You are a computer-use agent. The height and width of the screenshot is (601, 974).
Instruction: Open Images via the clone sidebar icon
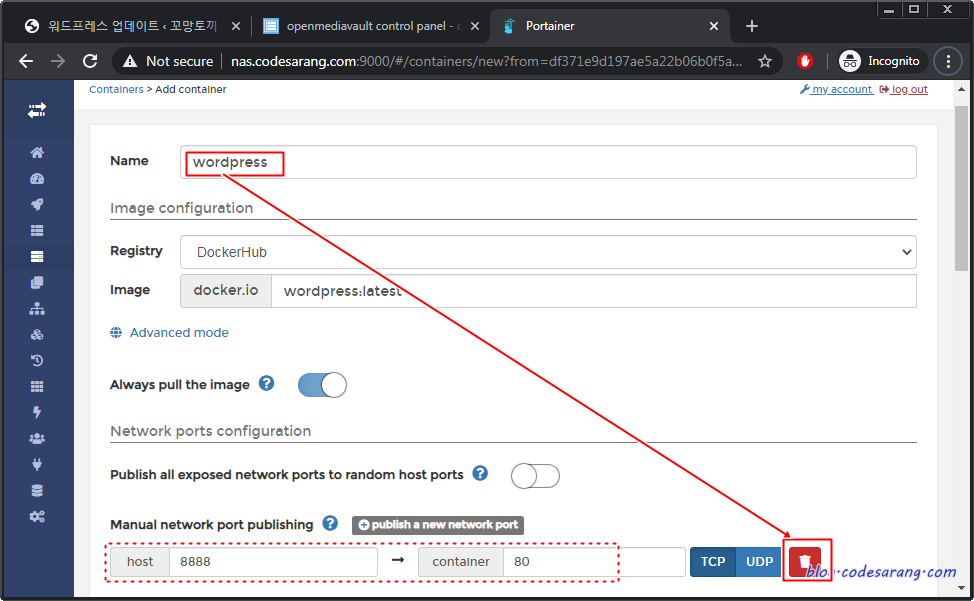37,282
